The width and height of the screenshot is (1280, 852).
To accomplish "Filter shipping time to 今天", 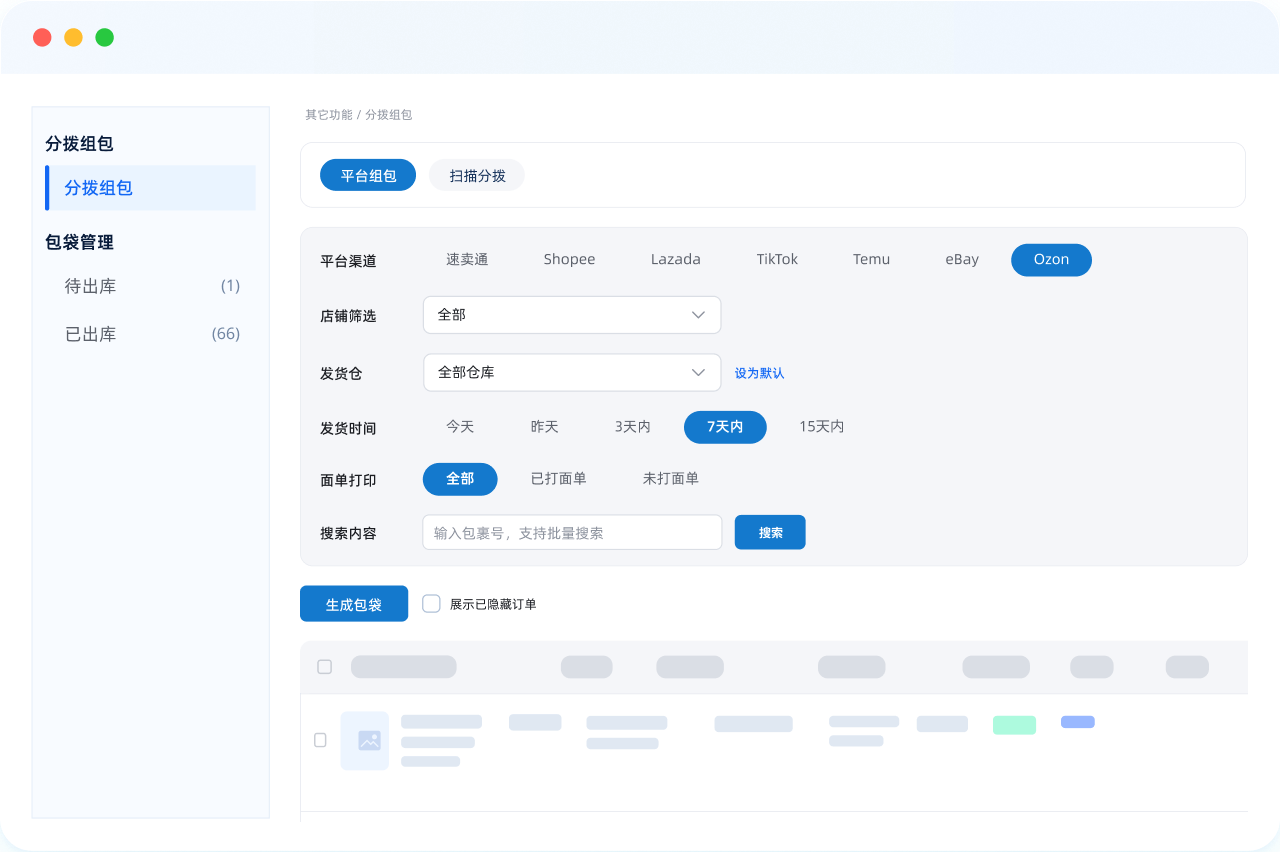I will tap(460, 427).
